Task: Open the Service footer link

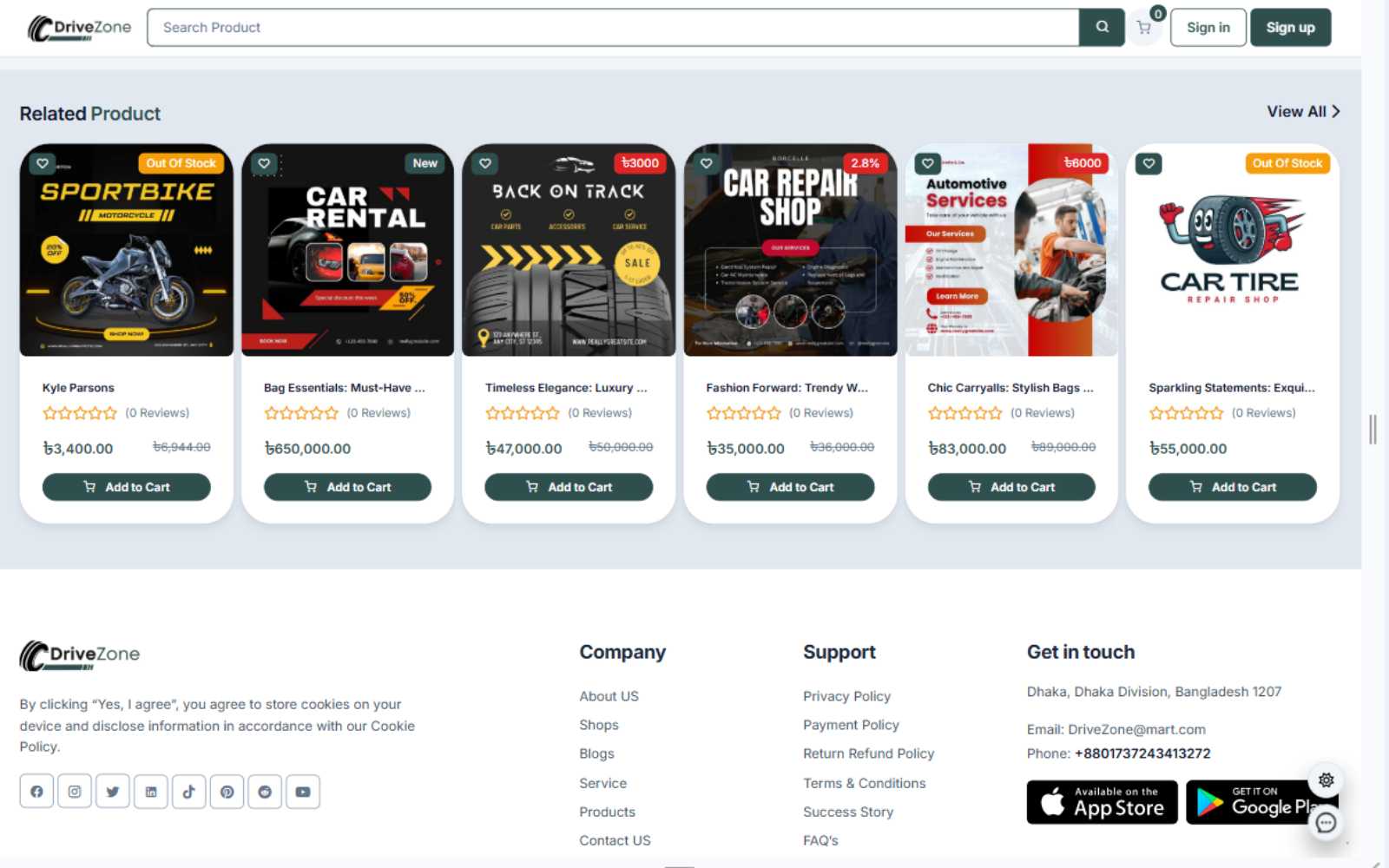Action: pos(602,783)
